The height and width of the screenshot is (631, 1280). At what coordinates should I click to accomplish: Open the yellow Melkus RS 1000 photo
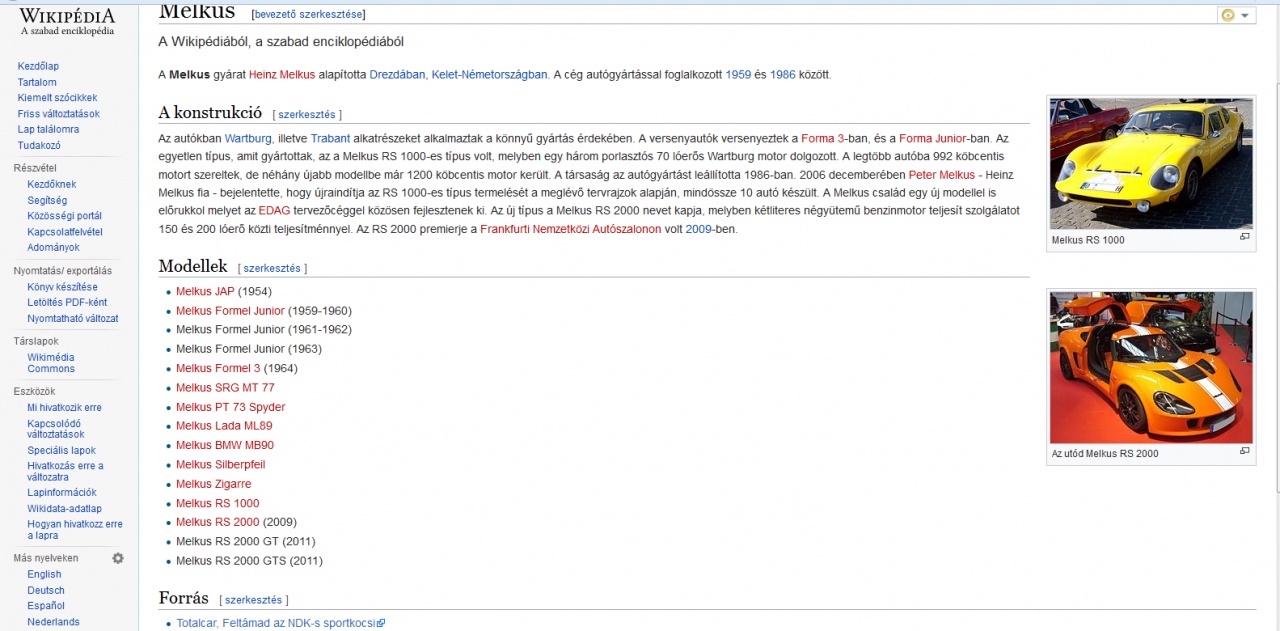tap(1150, 164)
